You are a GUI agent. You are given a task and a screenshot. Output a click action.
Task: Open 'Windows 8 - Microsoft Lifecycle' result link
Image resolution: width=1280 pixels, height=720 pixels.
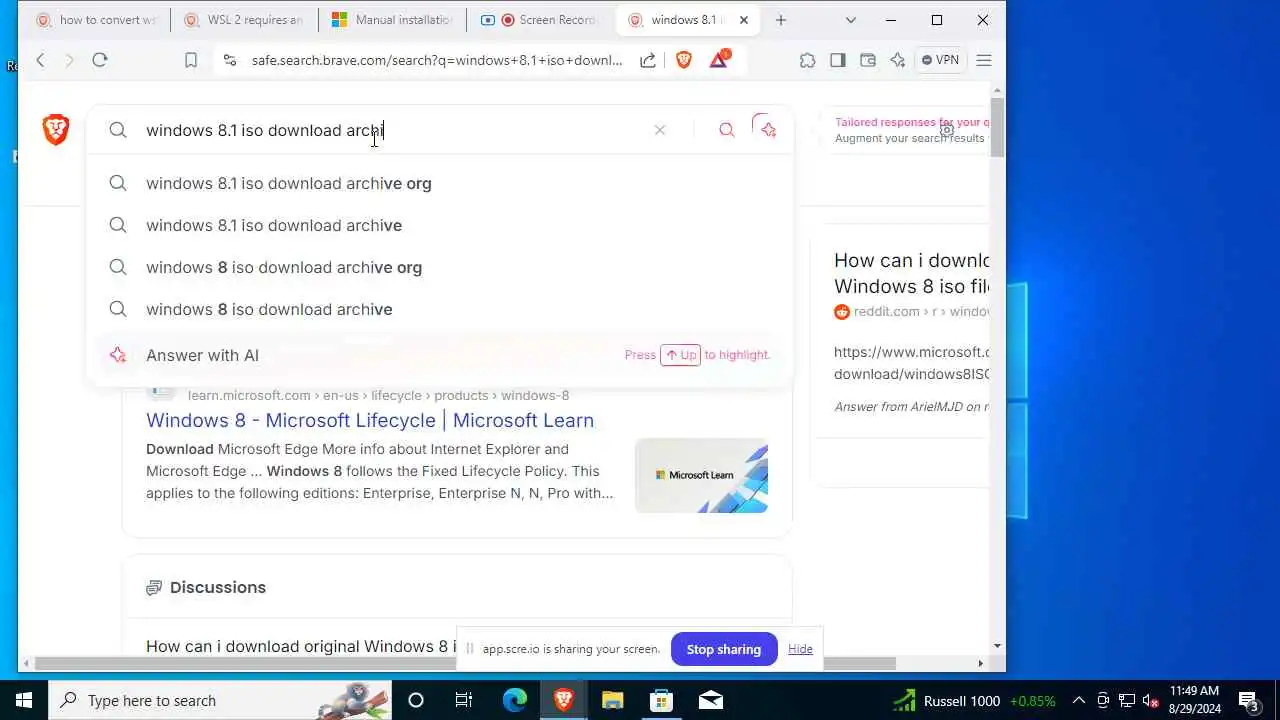pyautogui.click(x=370, y=420)
